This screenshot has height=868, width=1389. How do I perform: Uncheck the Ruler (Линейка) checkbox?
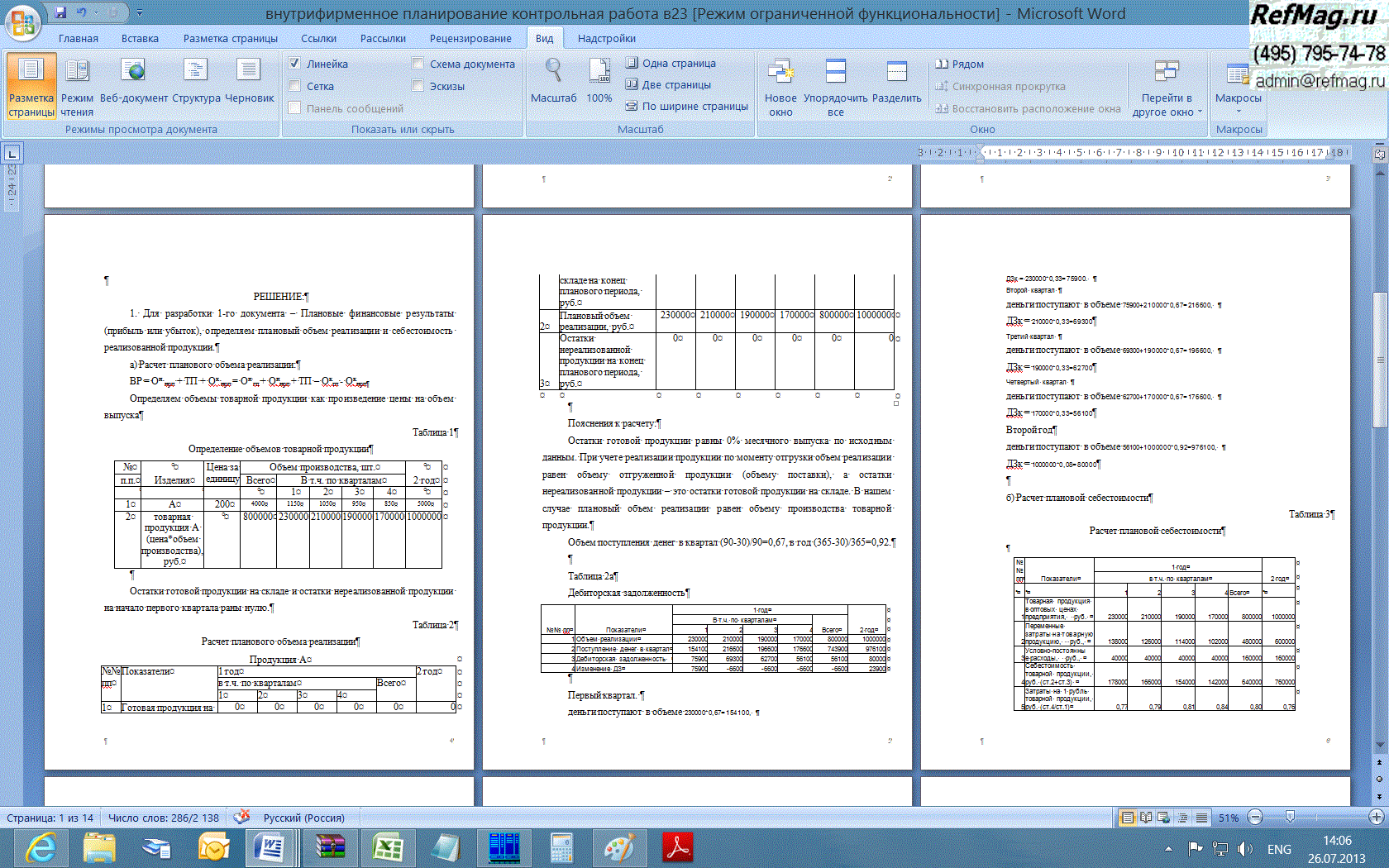(294, 64)
